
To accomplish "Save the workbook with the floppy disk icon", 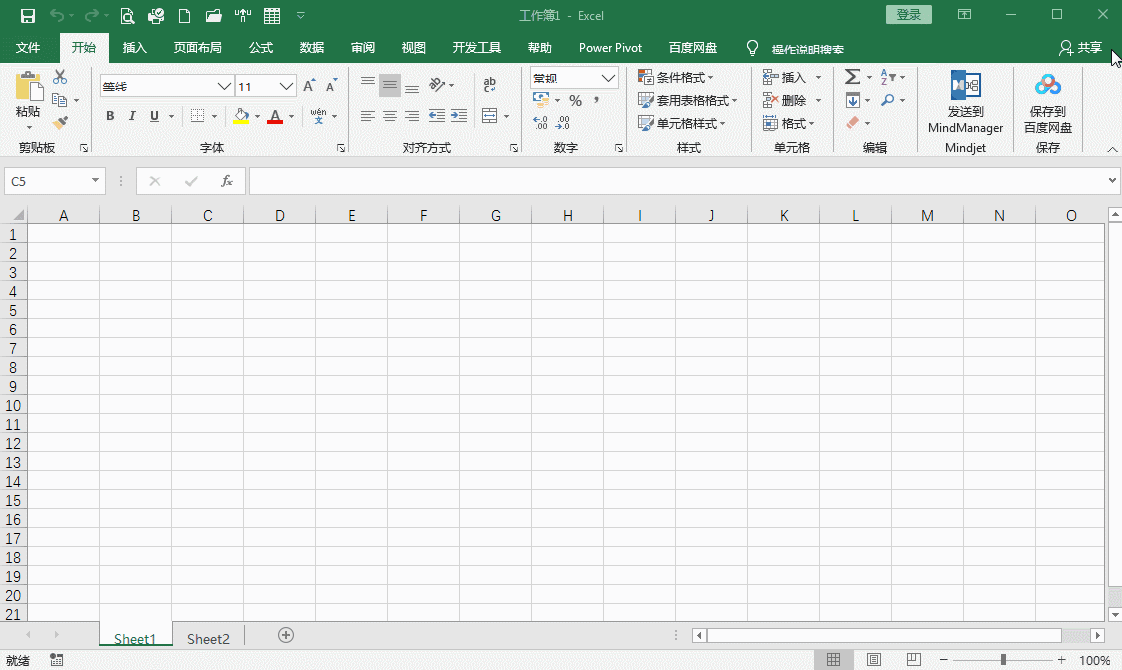I will coord(27,16).
